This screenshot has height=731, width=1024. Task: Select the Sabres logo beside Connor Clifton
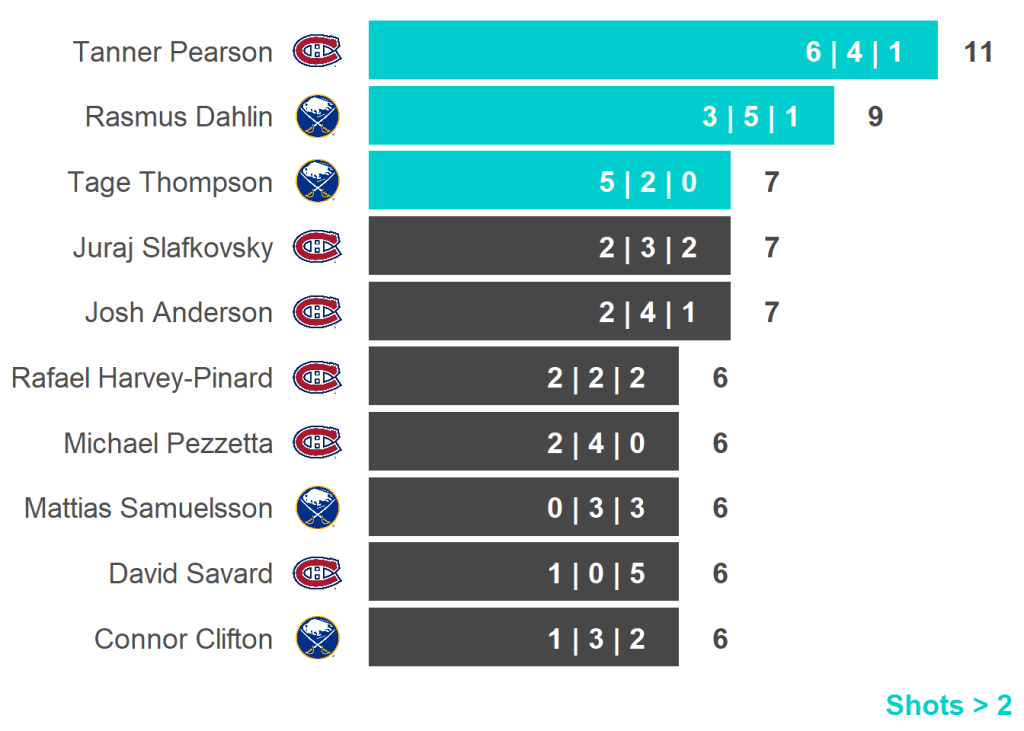[x=317, y=638]
